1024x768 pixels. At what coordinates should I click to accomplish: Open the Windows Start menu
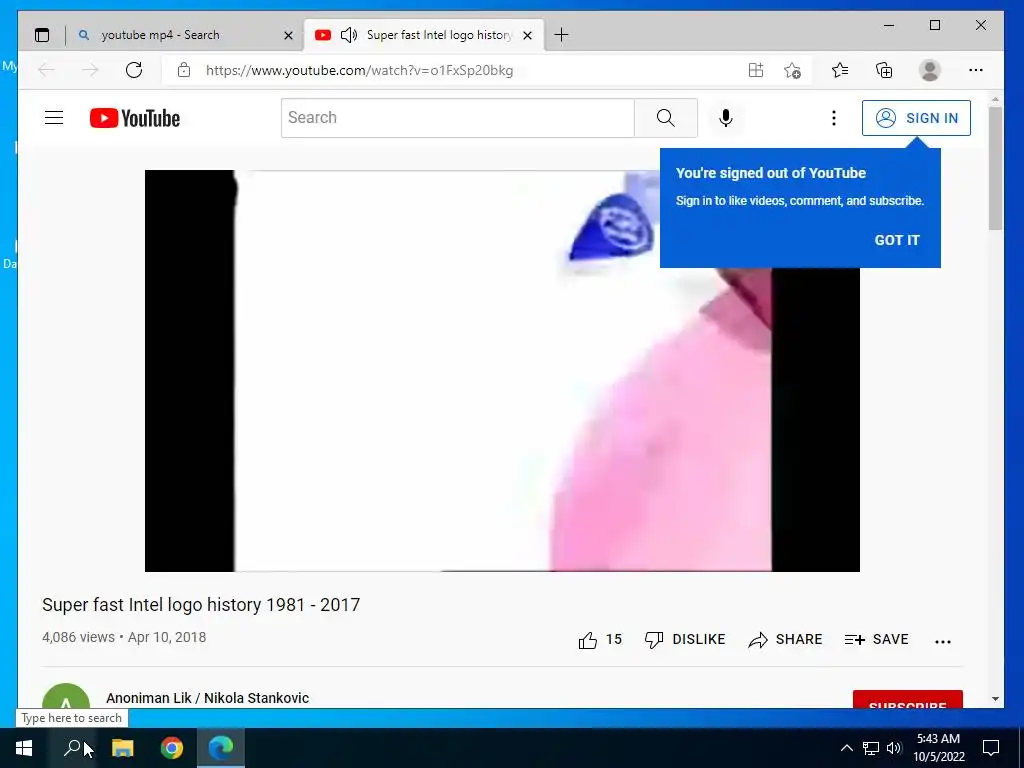click(24, 748)
